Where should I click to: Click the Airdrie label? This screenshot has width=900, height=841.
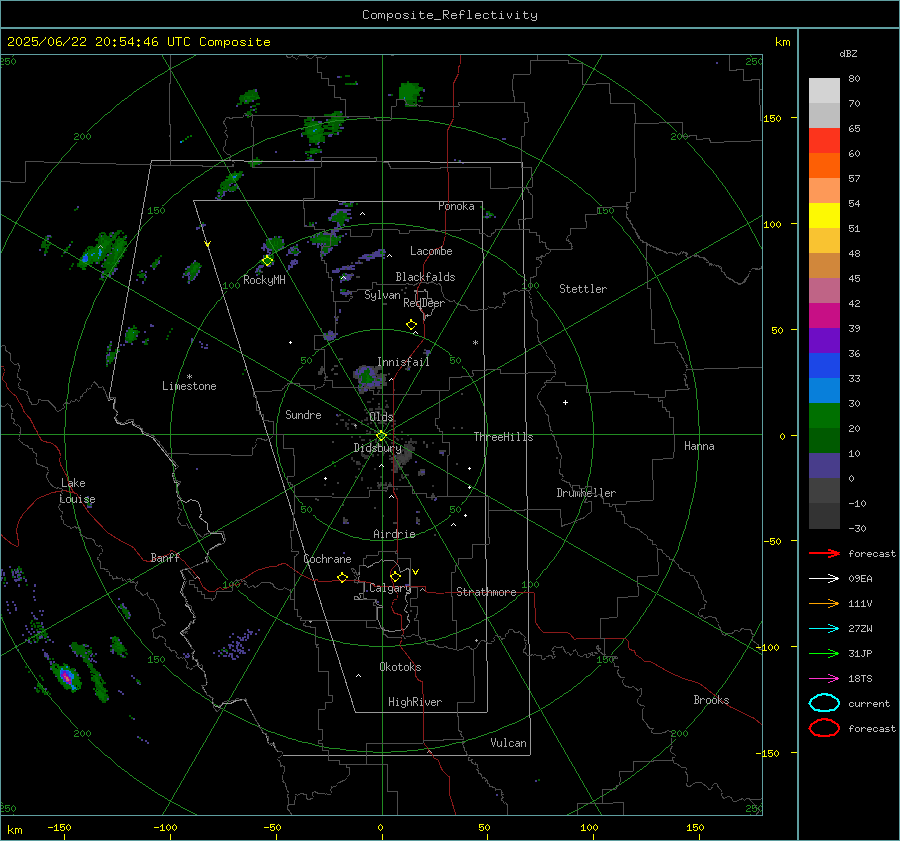point(394,534)
